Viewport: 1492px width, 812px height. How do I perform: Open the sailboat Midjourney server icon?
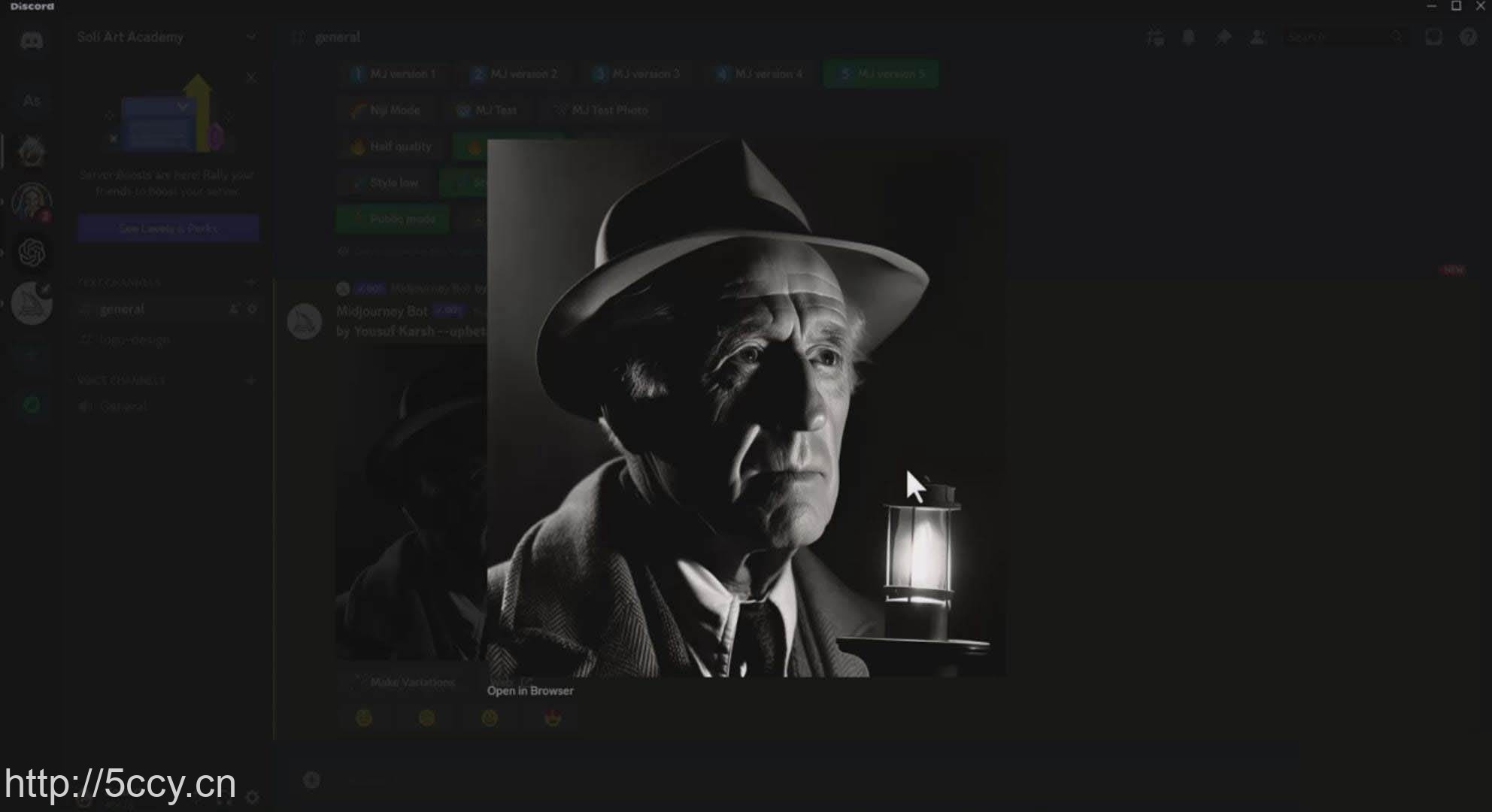point(32,303)
